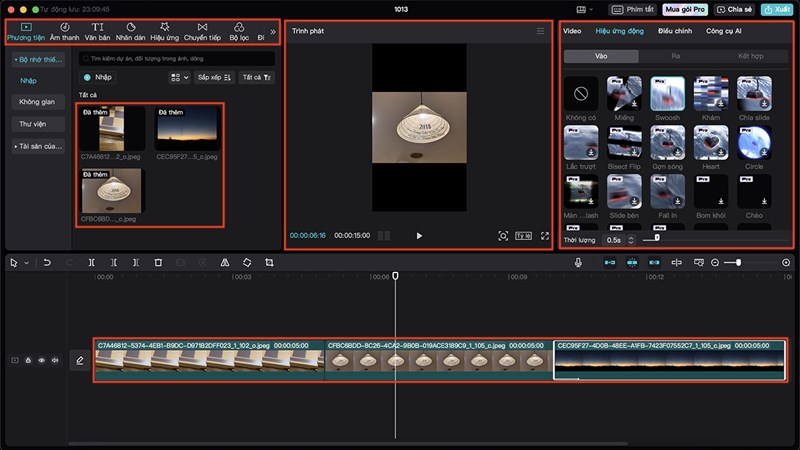The width and height of the screenshot is (800, 450).
Task: Select the Nhãn dán stickers icon
Action: click(x=131, y=31)
